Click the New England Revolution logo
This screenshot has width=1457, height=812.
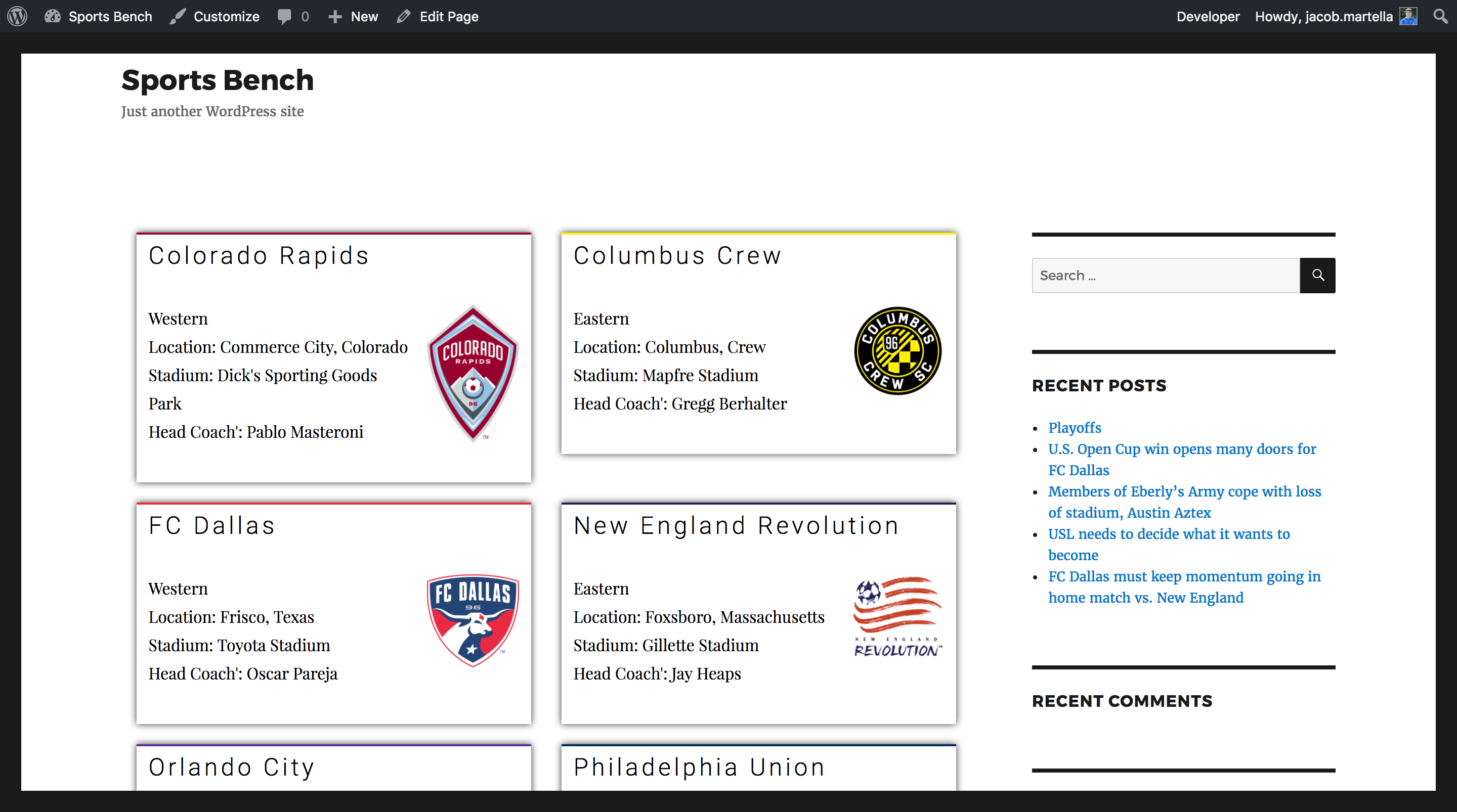897,617
